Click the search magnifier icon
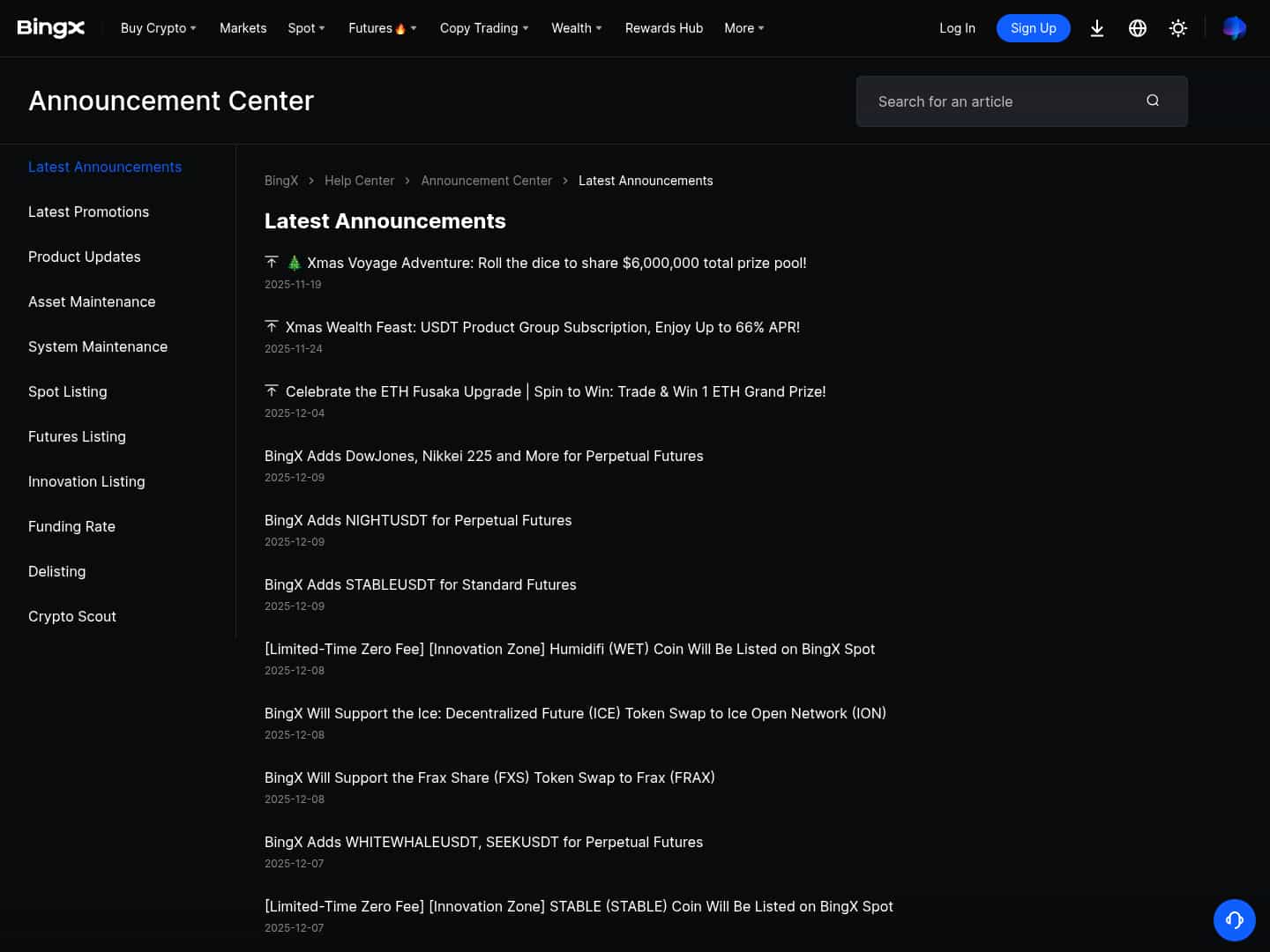The width and height of the screenshot is (1270, 952). 1153,100
